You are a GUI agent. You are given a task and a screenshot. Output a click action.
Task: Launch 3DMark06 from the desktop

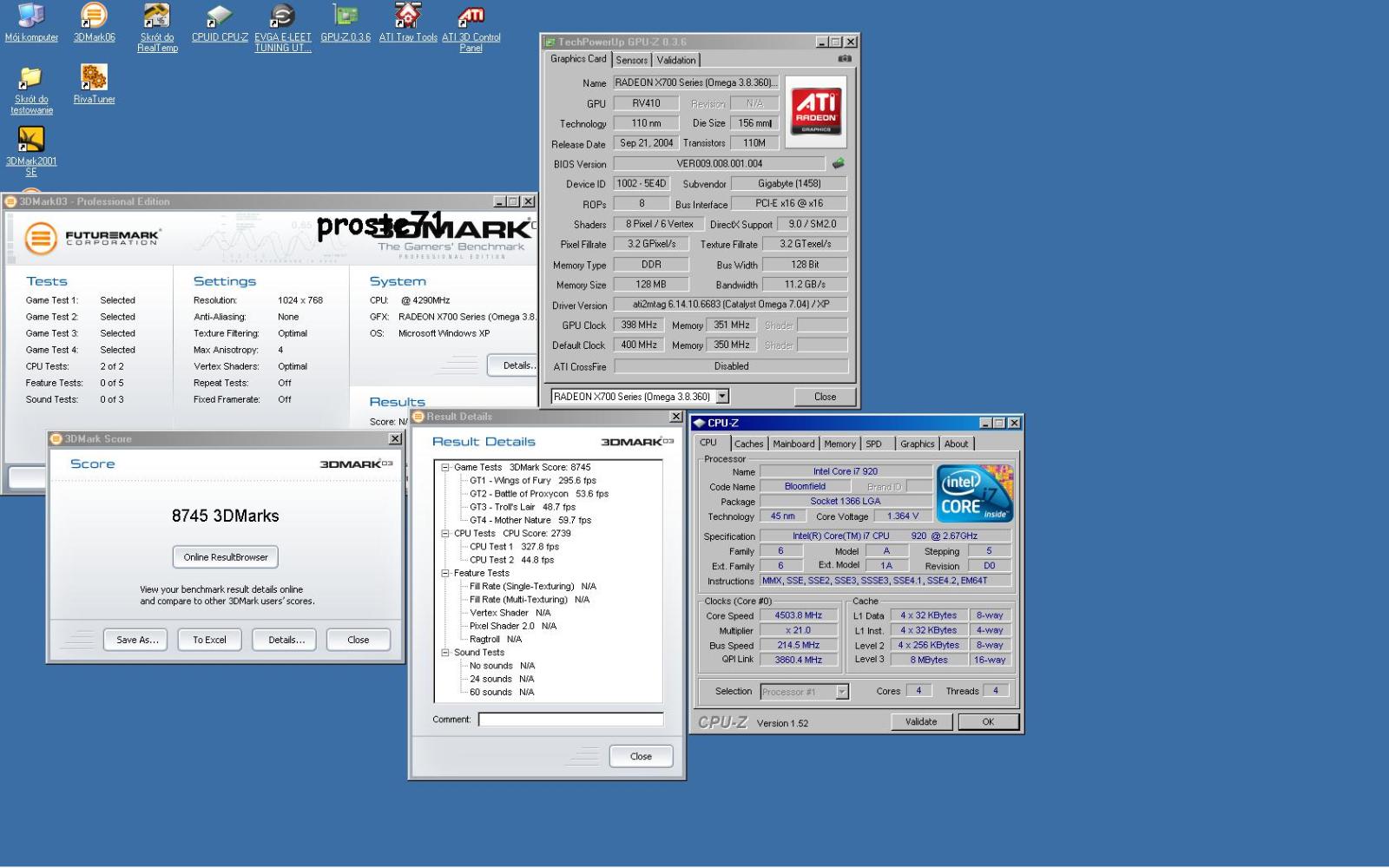[x=94, y=23]
